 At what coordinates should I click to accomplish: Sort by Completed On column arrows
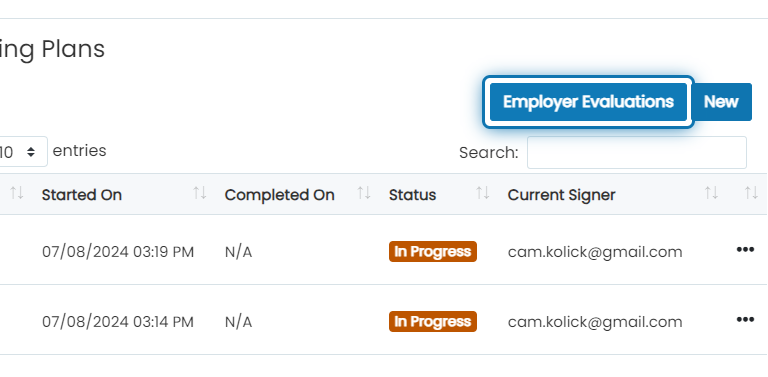(x=364, y=193)
